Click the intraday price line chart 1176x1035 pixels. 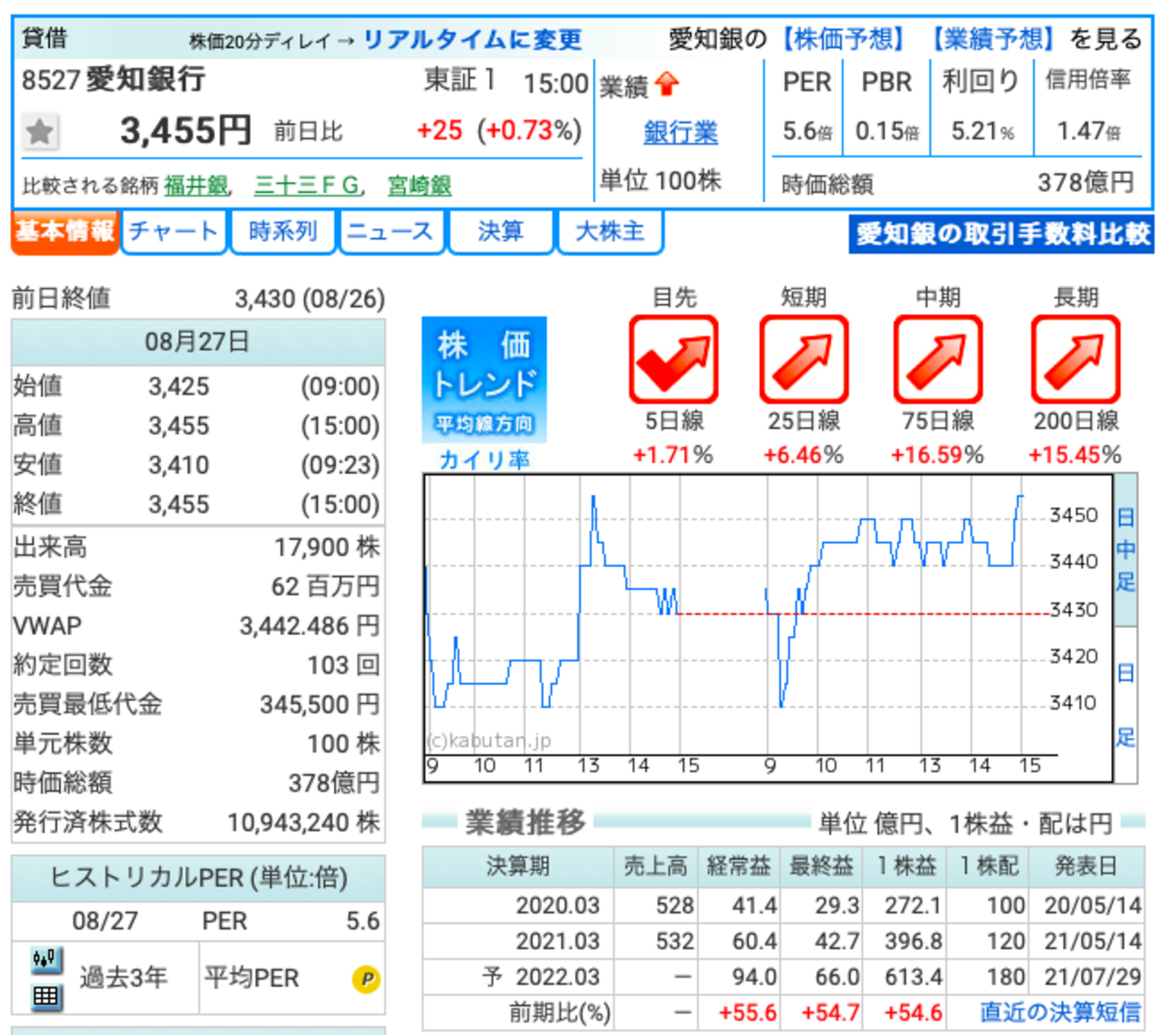[768, 627]
